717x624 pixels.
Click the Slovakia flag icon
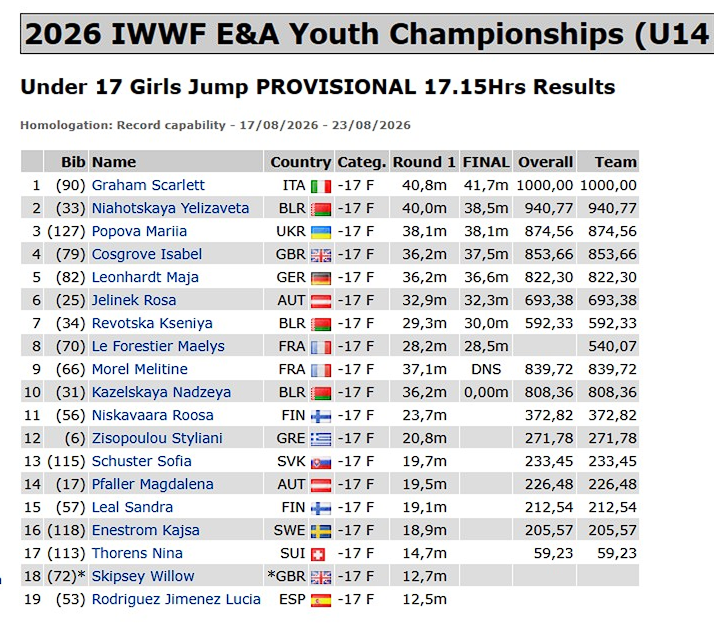point(321,462)
